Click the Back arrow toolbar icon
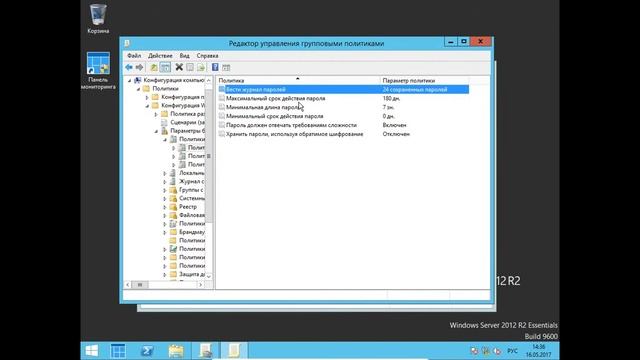The height and width of the screenshot is (360, 640). coord(129,67)
